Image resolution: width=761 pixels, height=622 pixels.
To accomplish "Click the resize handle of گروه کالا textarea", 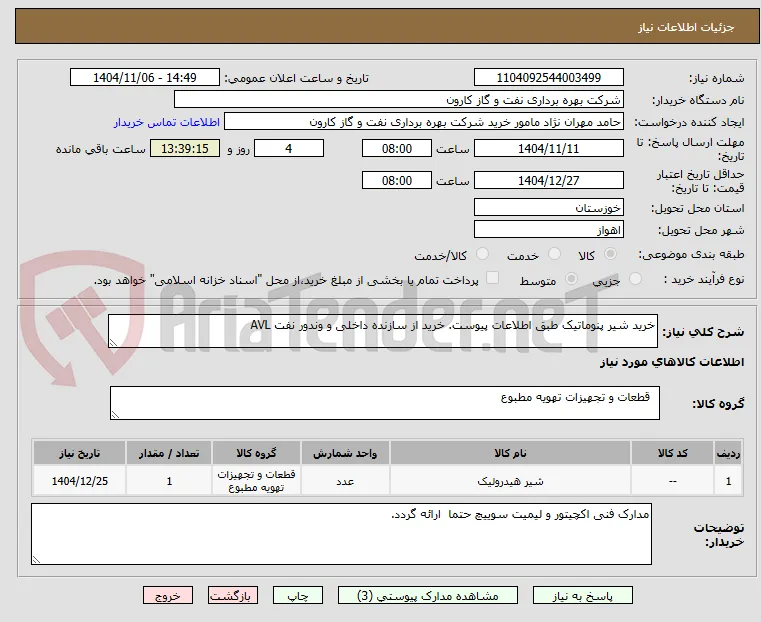I will tap(115, 414).
